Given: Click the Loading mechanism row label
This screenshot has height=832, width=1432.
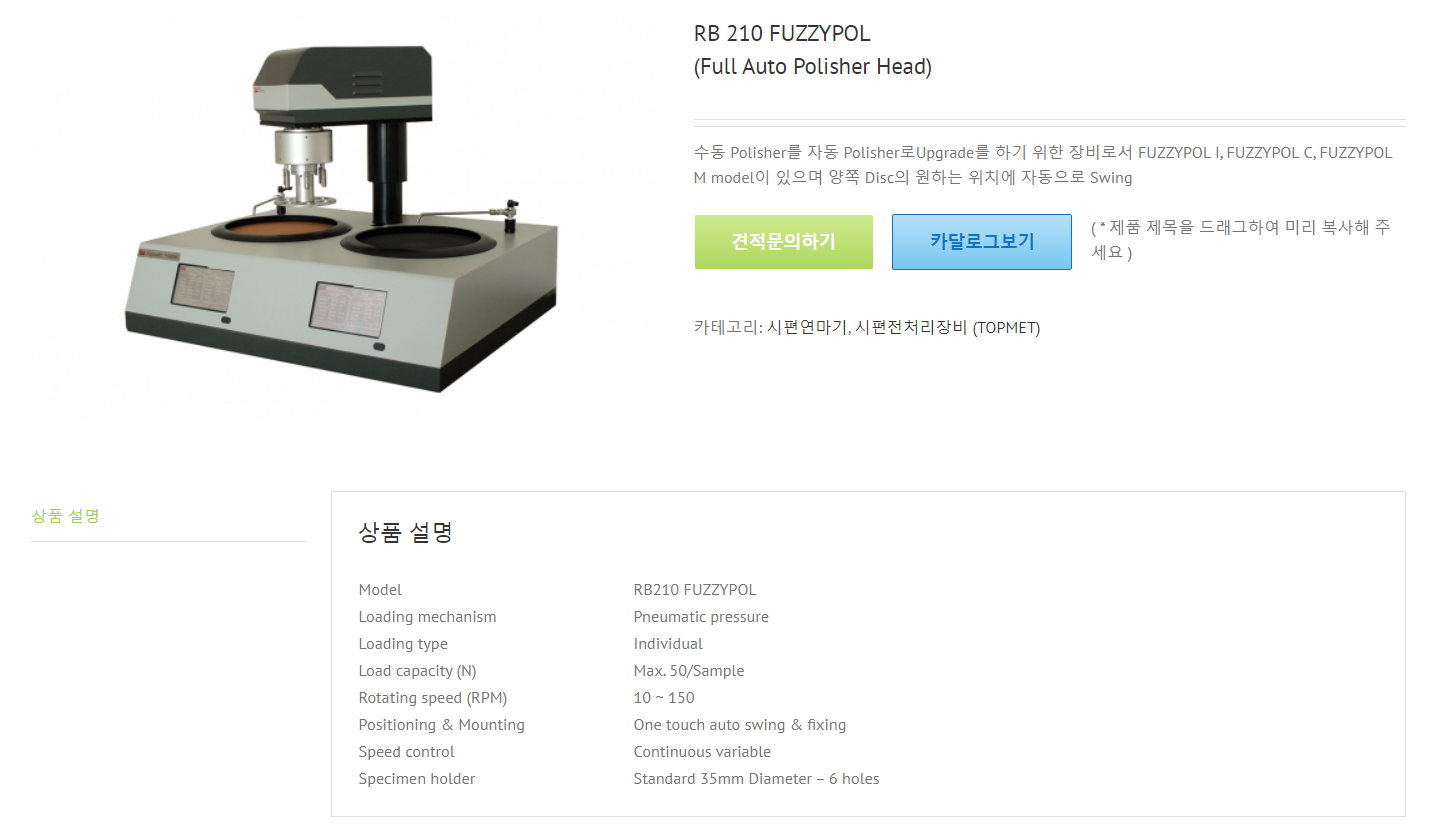Looking at the screenshot, I should [x=427, y=617].
